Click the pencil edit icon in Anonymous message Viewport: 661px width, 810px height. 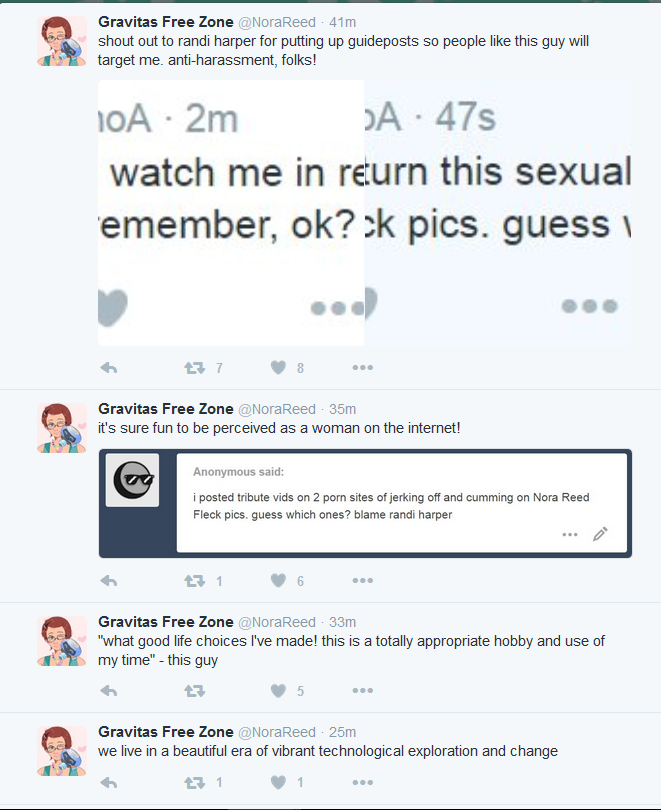[600, 534]
